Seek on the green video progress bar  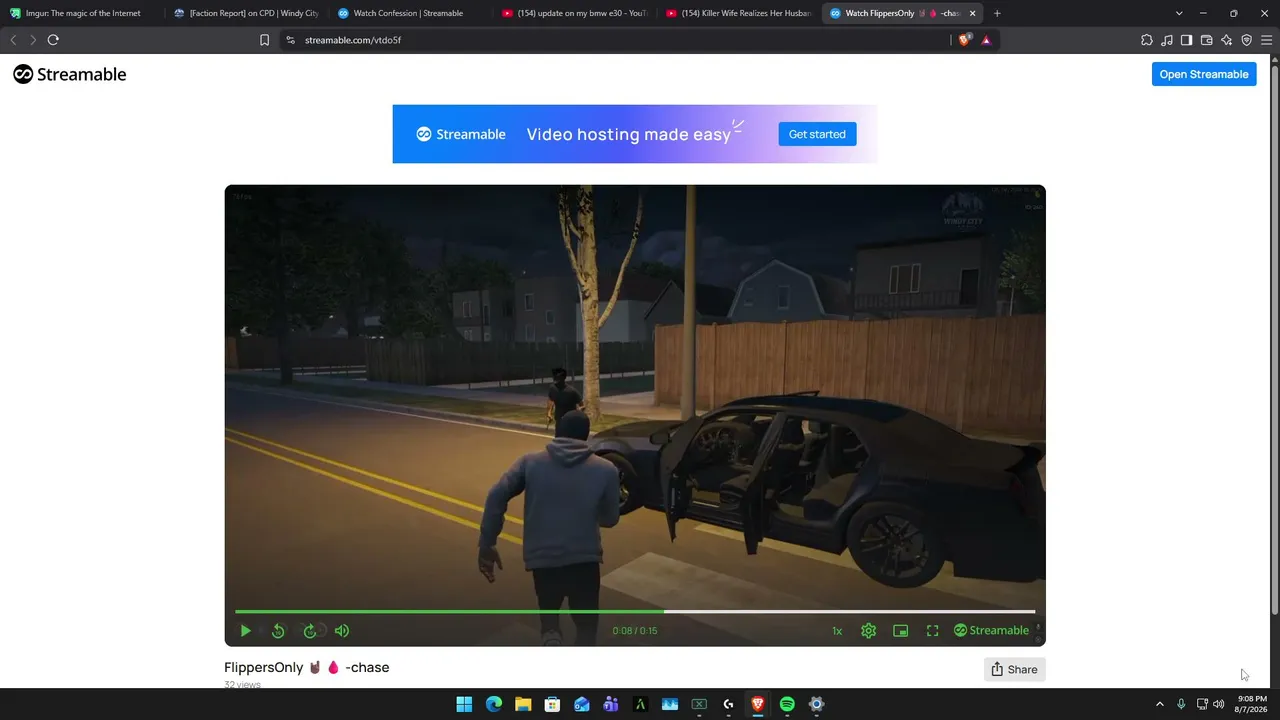pos(635,611)
